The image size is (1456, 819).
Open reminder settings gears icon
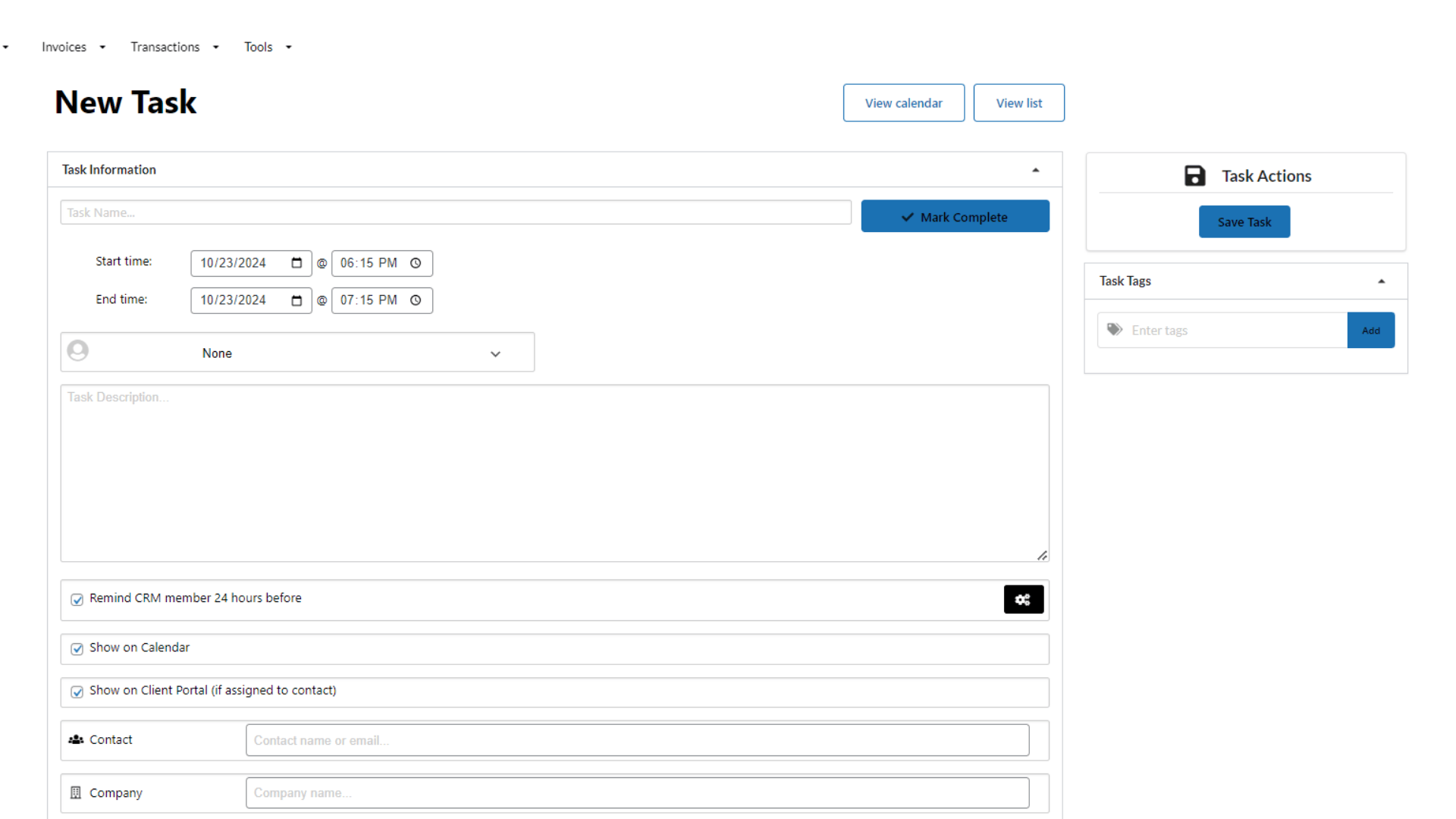pos(1023,600)
